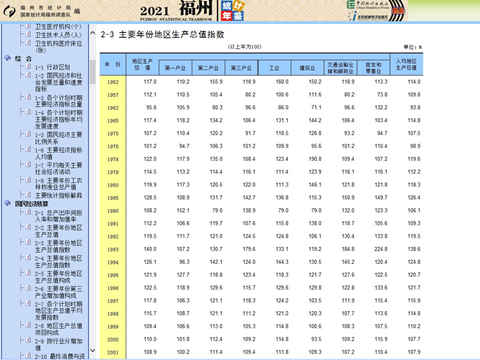The image size is (480, 360).
Task: Click the document icon beside 1-1 行政区划
Action: tap(28, 67)
